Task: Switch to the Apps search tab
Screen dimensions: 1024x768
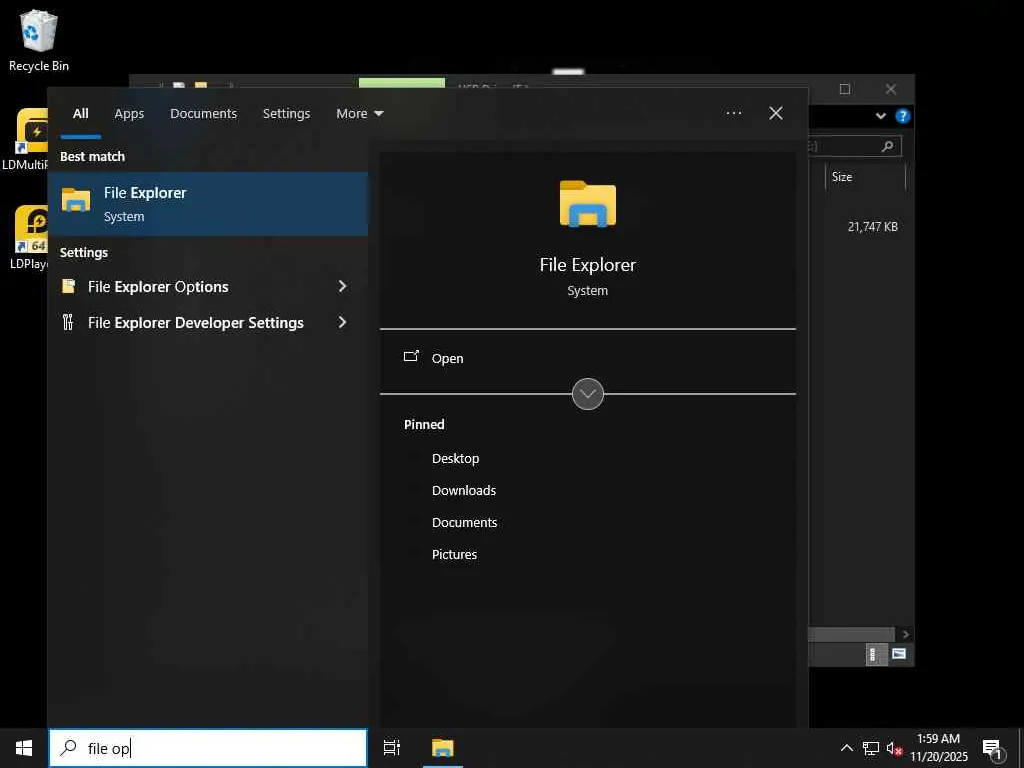Action: pyautogui.click(x=129, y=114)
